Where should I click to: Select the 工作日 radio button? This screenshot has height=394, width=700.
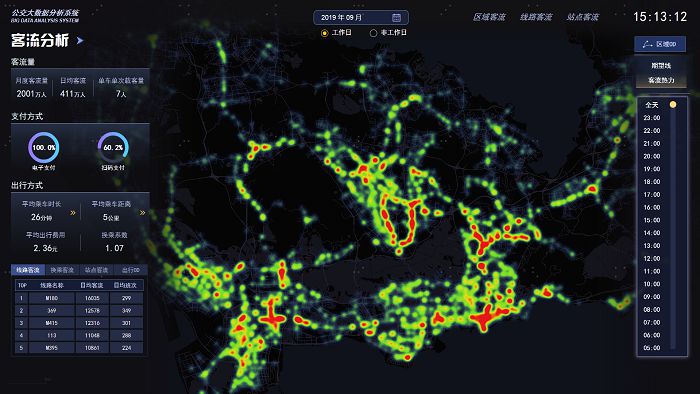325,33
